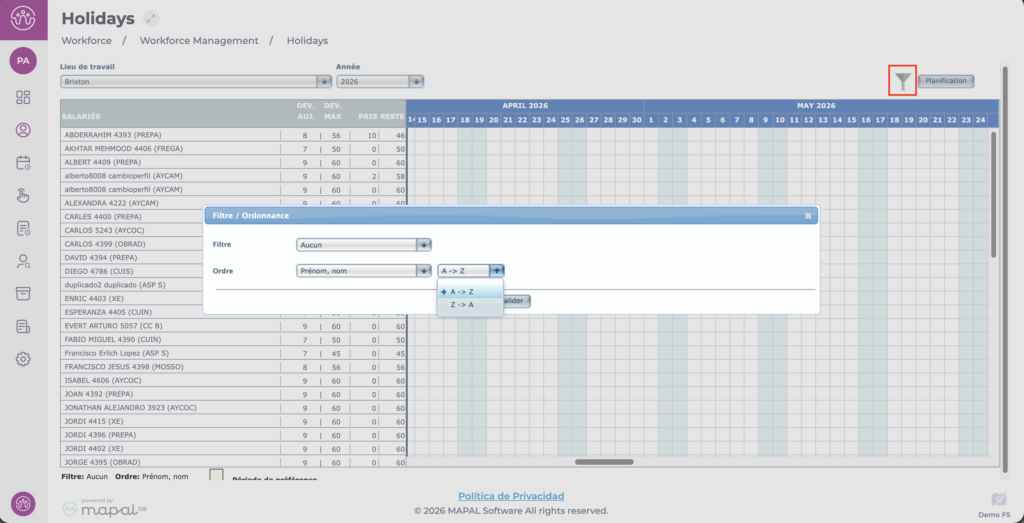The width and height of the screenshot is (1024, 523).
Task: Open the archive box icon in sidebar
Action: tap(23, 293)
